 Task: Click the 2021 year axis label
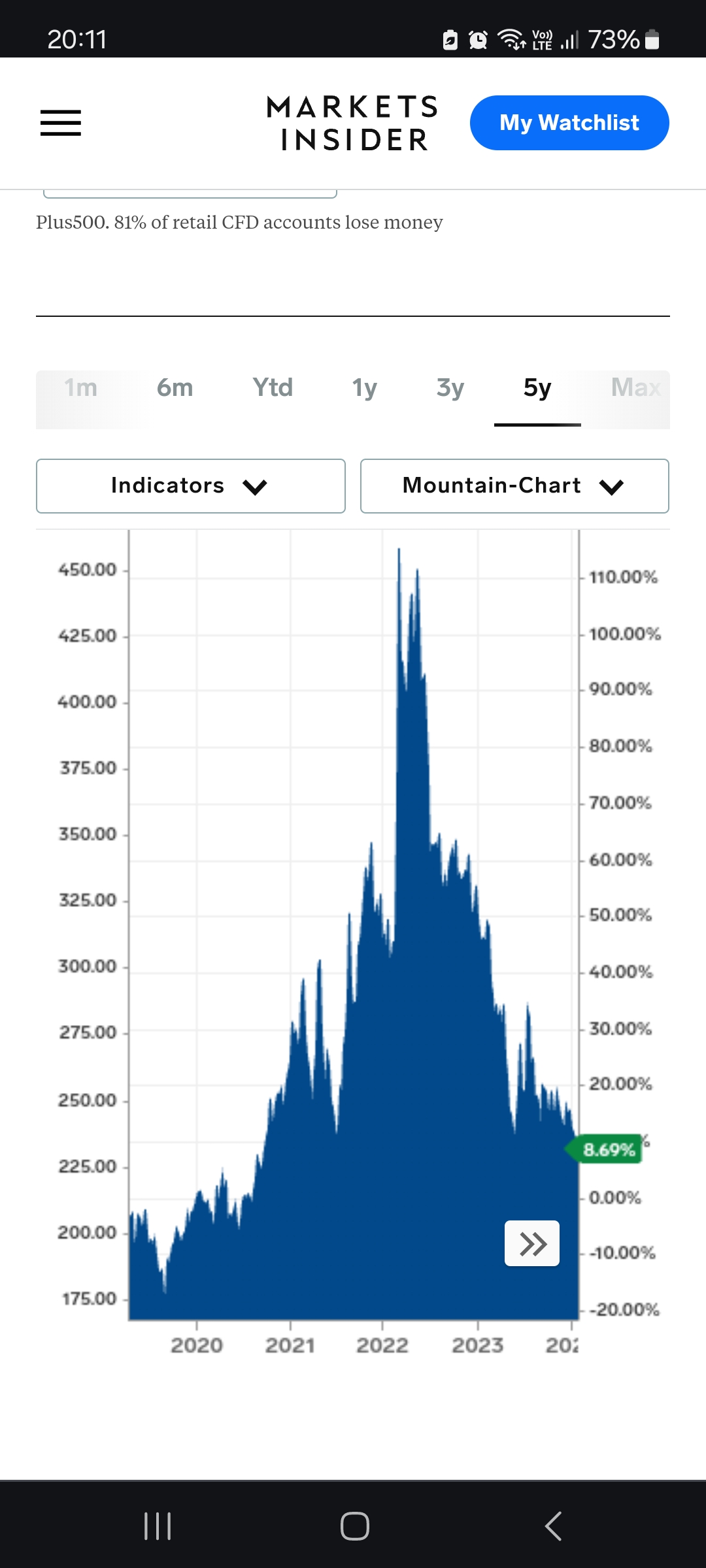[x=290, y=1345]
